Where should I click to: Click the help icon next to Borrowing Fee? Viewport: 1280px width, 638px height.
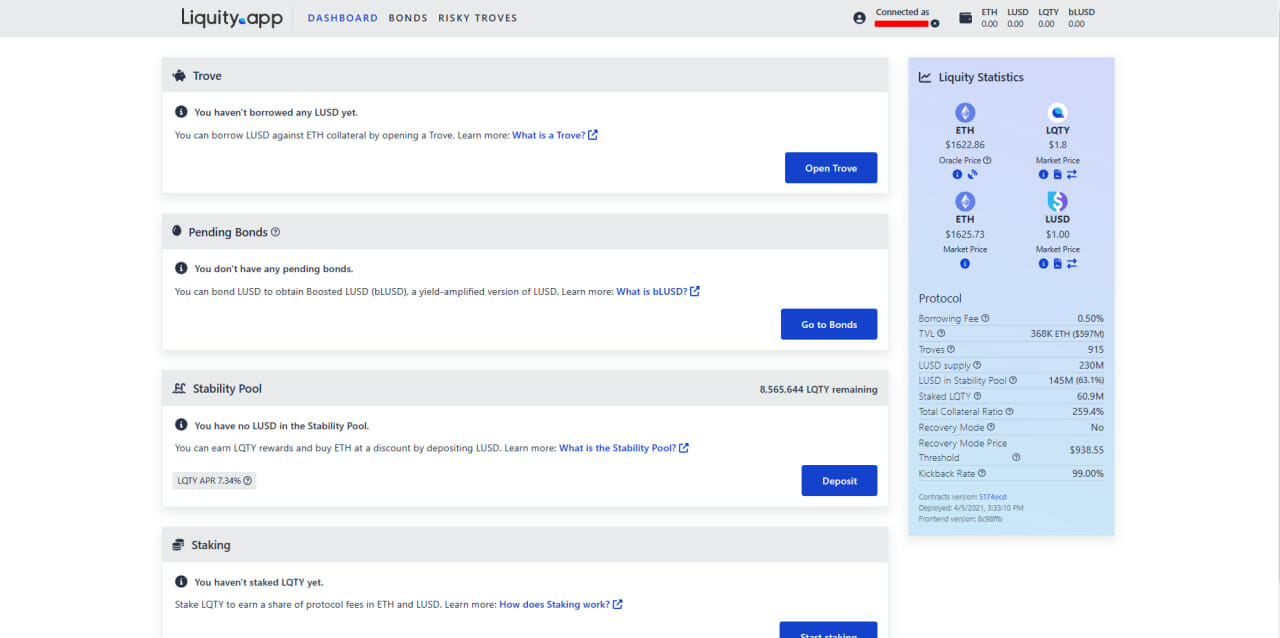[985, 318]
